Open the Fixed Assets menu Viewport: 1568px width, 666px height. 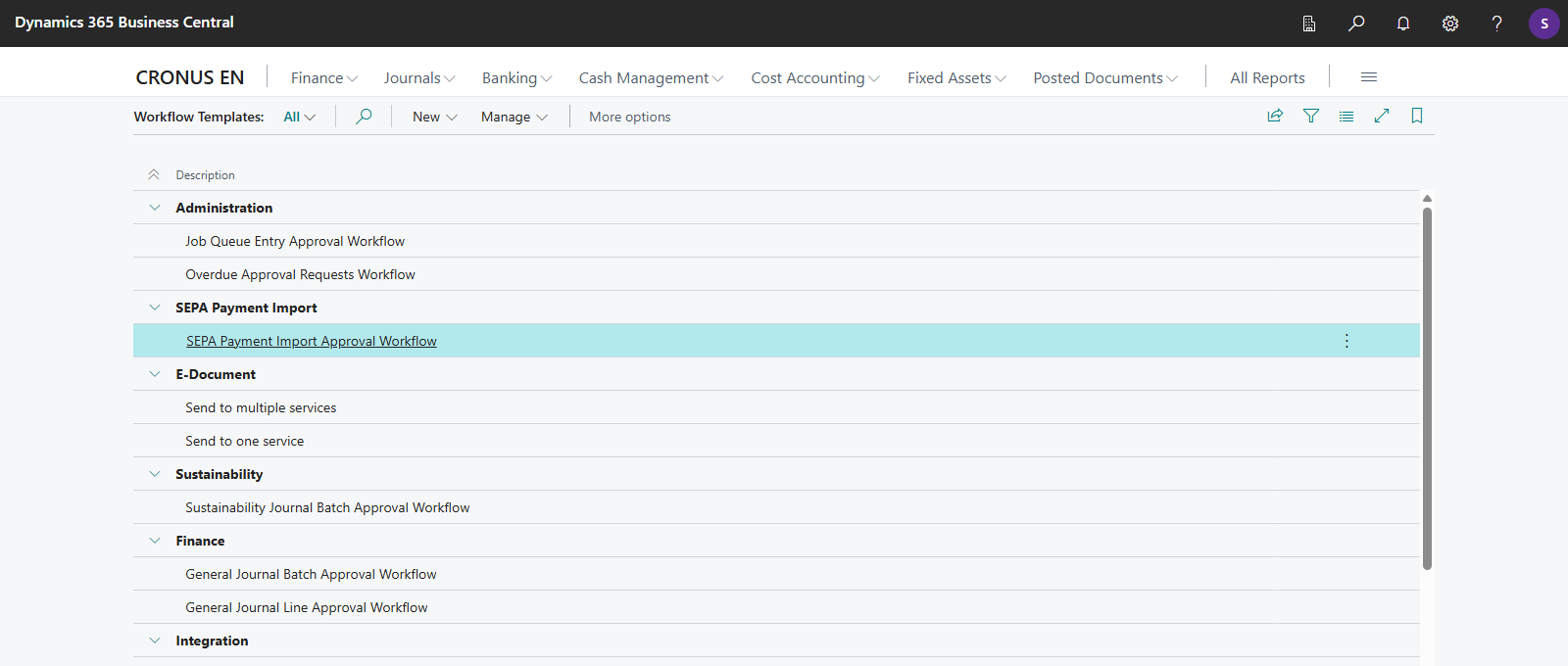coord(956,78)
